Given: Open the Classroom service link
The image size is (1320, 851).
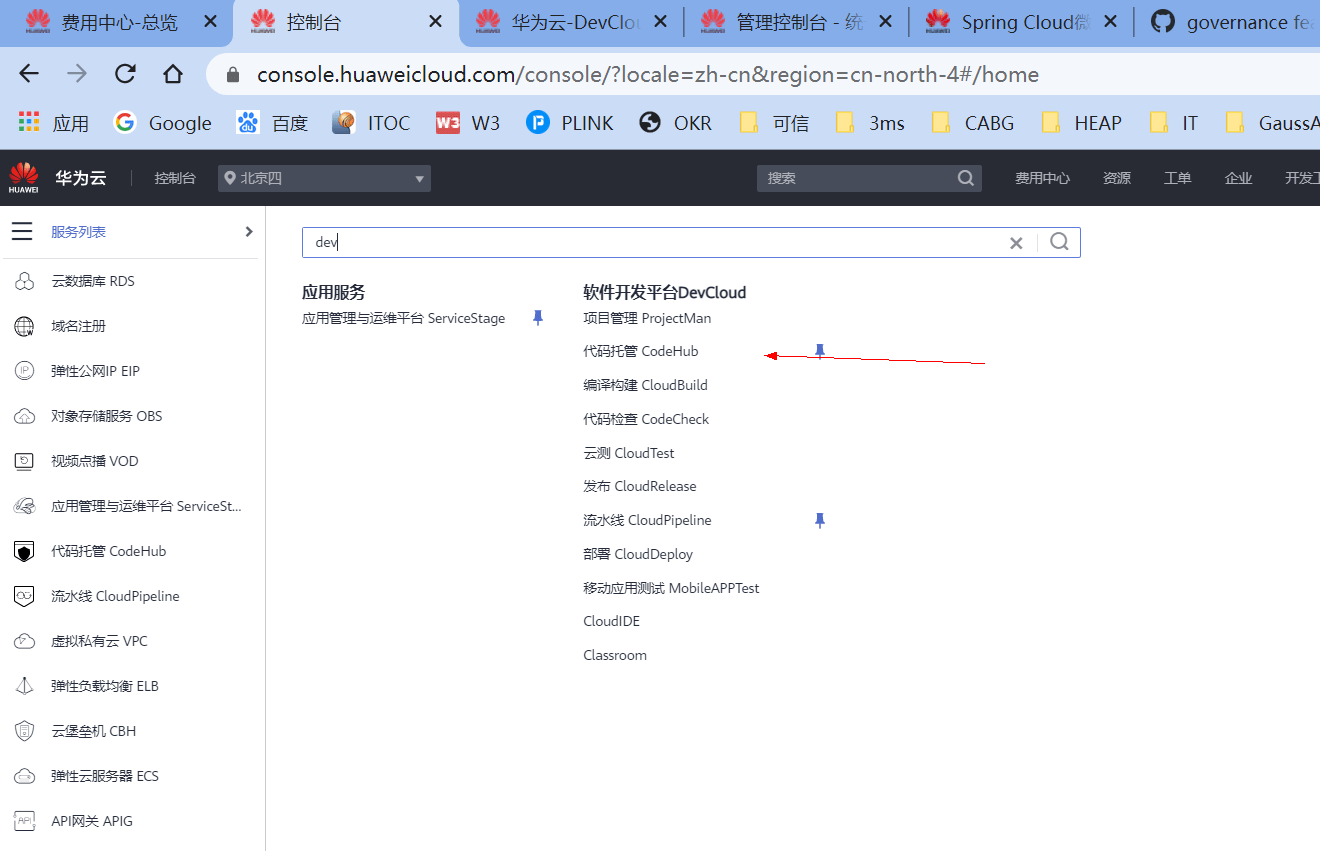Looking at the screenshot, I should click(615, 655).
